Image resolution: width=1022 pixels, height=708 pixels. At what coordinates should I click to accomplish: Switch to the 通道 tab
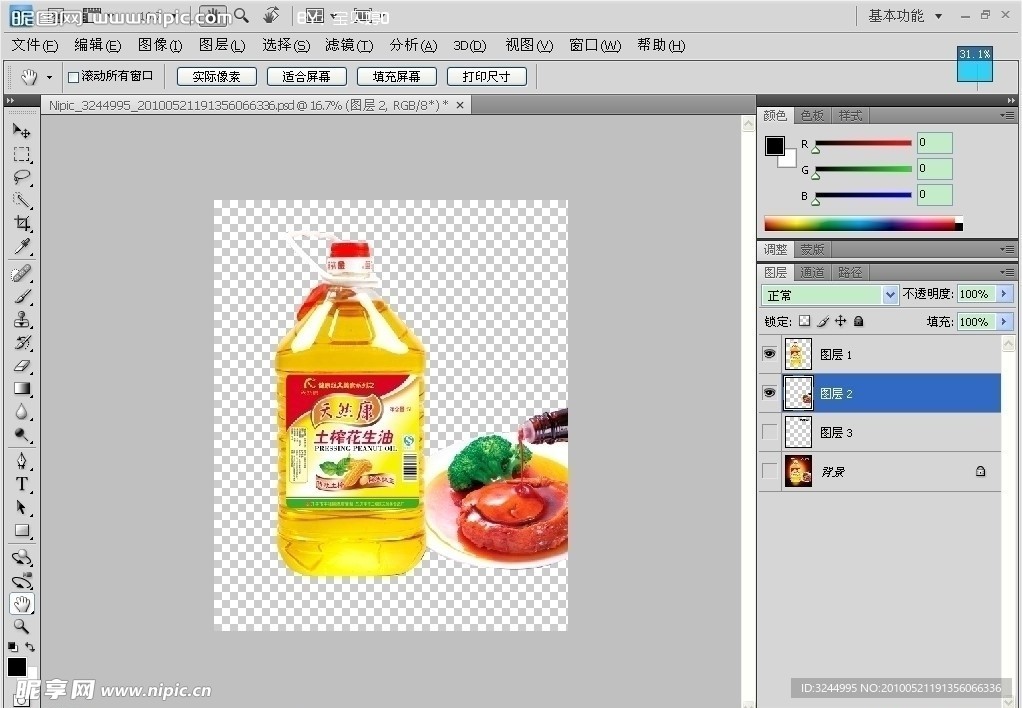(x=812, y=272)
